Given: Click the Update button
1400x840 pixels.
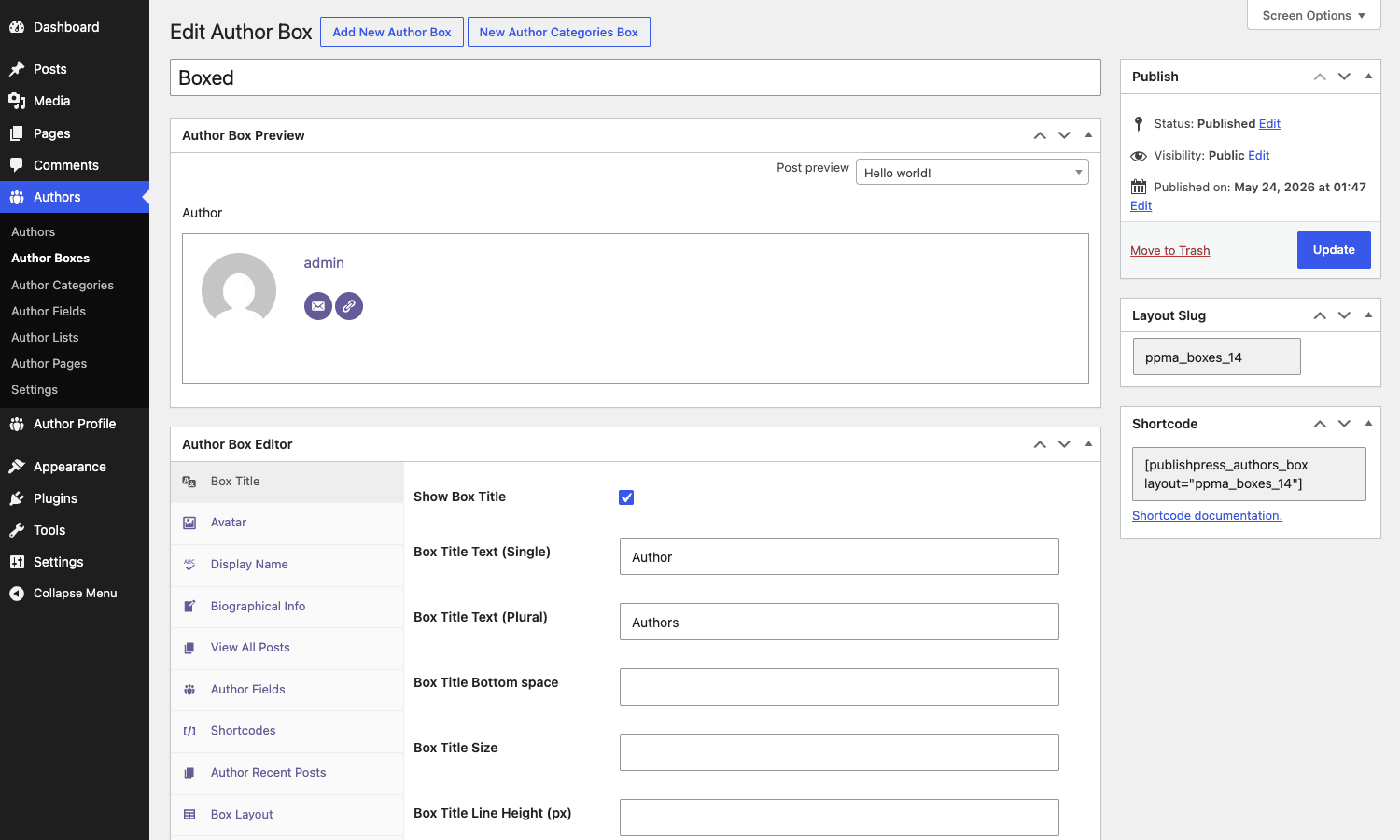Looking at the screenshot, I should tap(1334, 250).
